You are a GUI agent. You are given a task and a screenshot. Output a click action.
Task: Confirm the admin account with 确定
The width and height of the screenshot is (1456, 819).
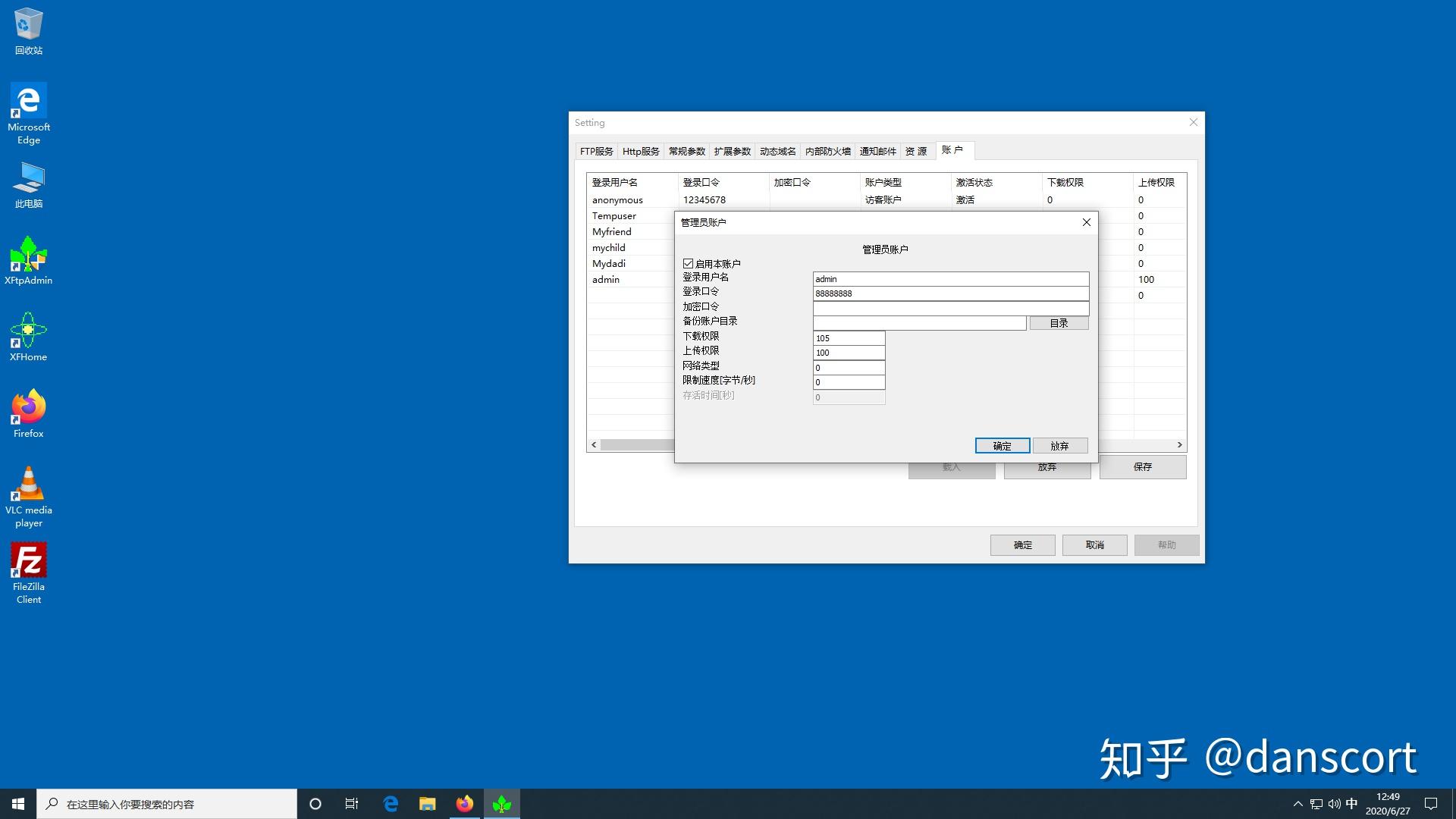[x=1002, y=446]
